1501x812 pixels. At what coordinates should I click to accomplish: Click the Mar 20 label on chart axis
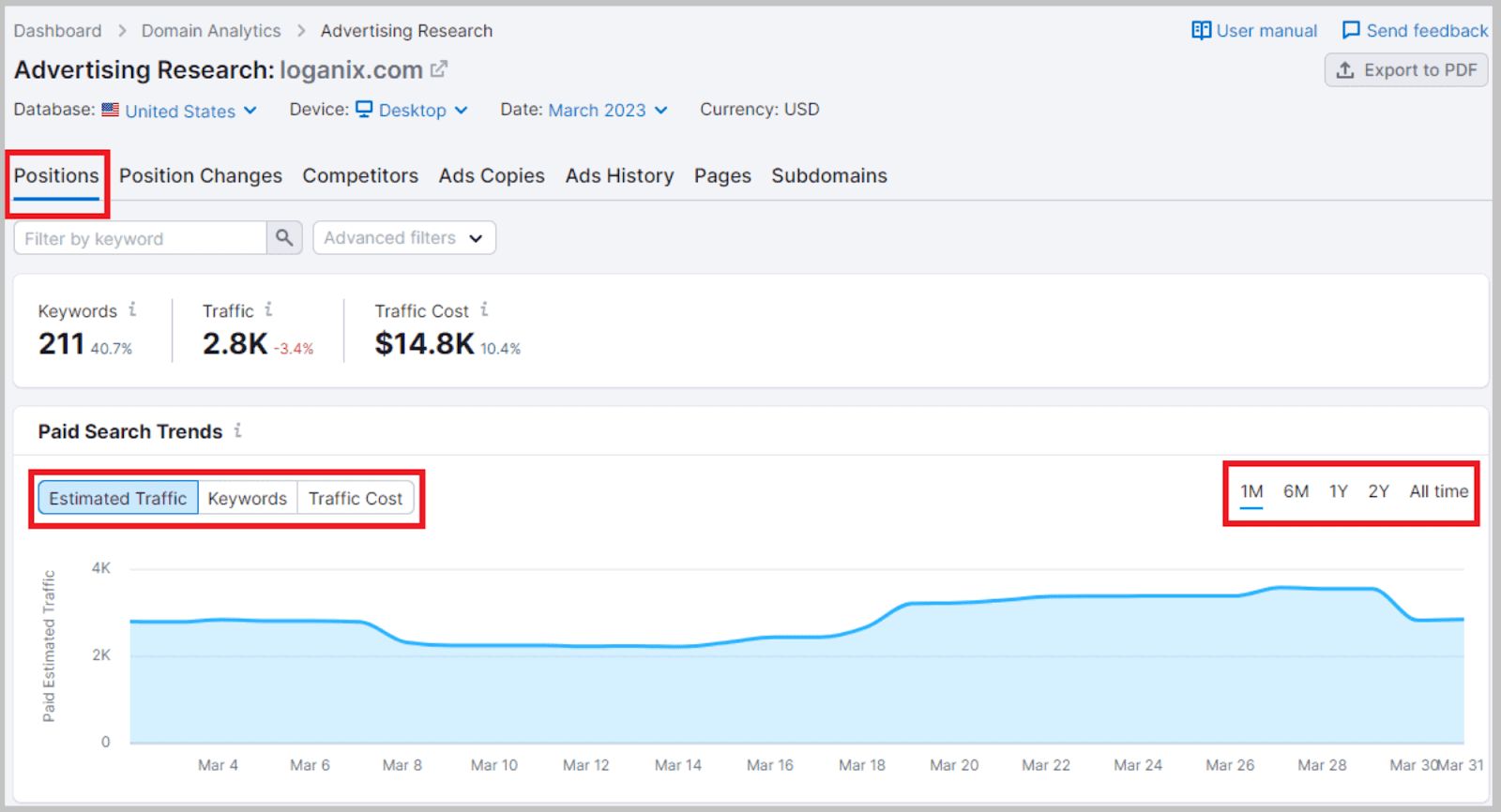pyautogui.click(x=954, y=765)
